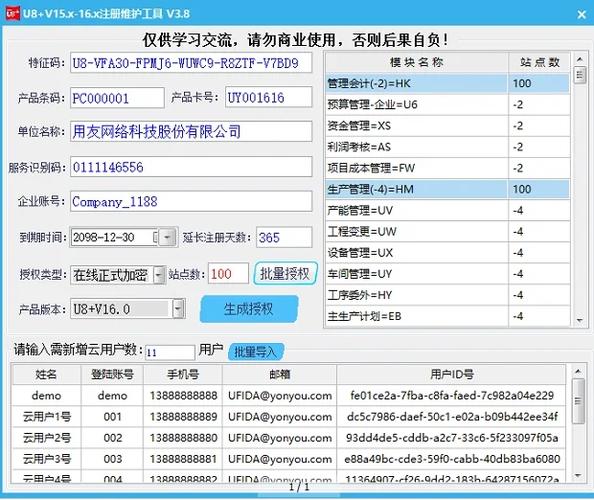Select the 云用户3号 name cell
The image size is (594, 500).
pos(46,459)
